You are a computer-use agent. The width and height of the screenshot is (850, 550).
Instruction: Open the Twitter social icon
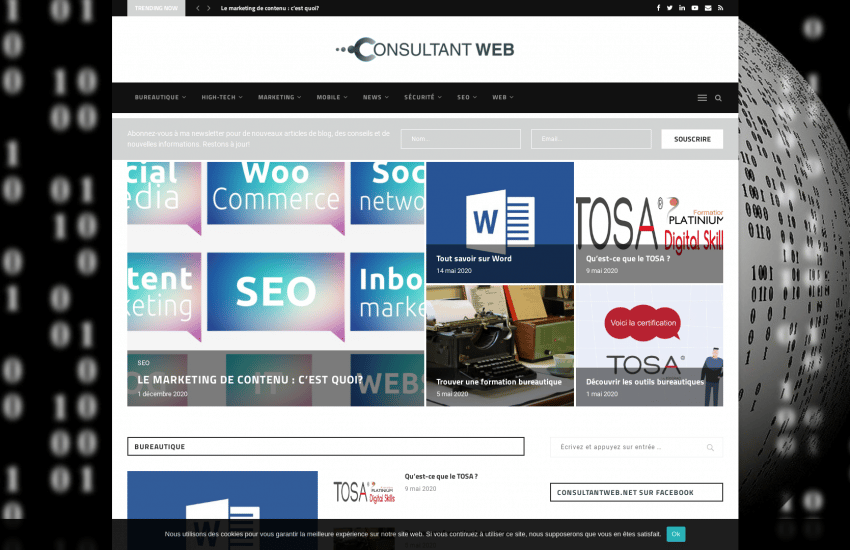[x=669, y=8]
